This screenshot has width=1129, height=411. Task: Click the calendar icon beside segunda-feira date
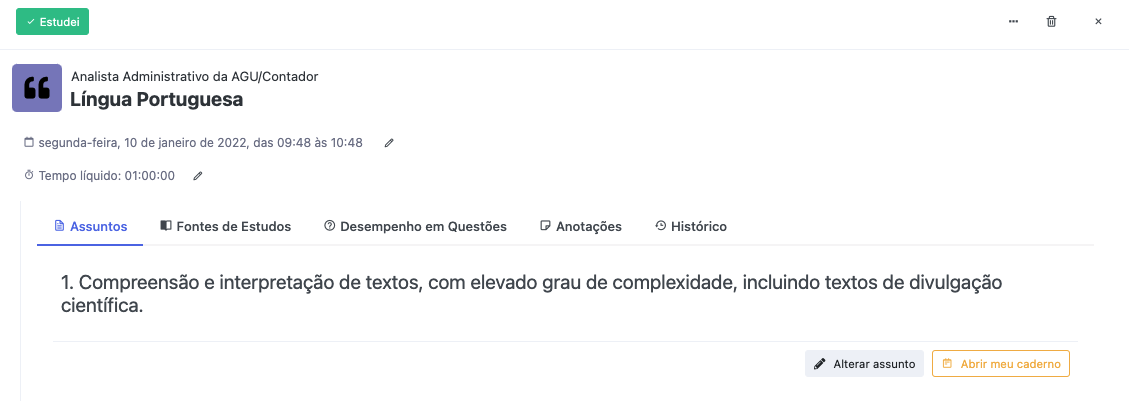pyautogui.click(x=29, y=143)
